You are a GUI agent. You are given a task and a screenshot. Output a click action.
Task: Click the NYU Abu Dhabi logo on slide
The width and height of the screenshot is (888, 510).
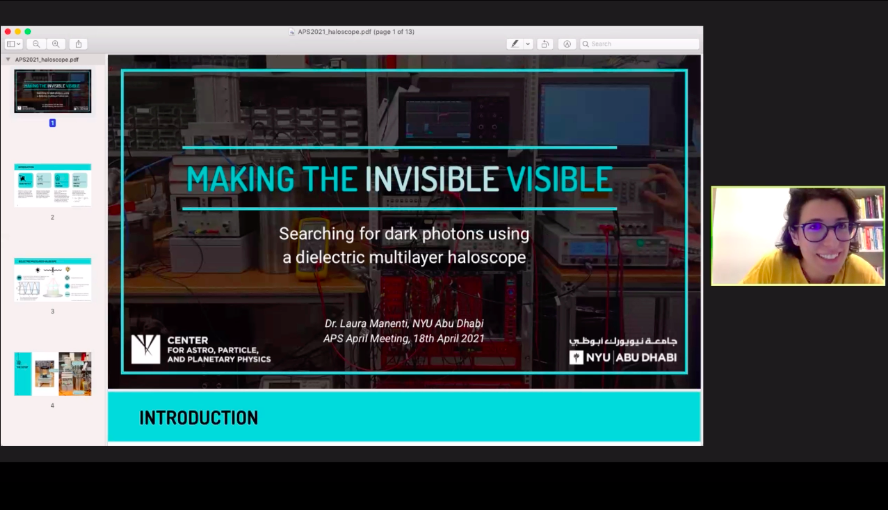coord(623,350)
